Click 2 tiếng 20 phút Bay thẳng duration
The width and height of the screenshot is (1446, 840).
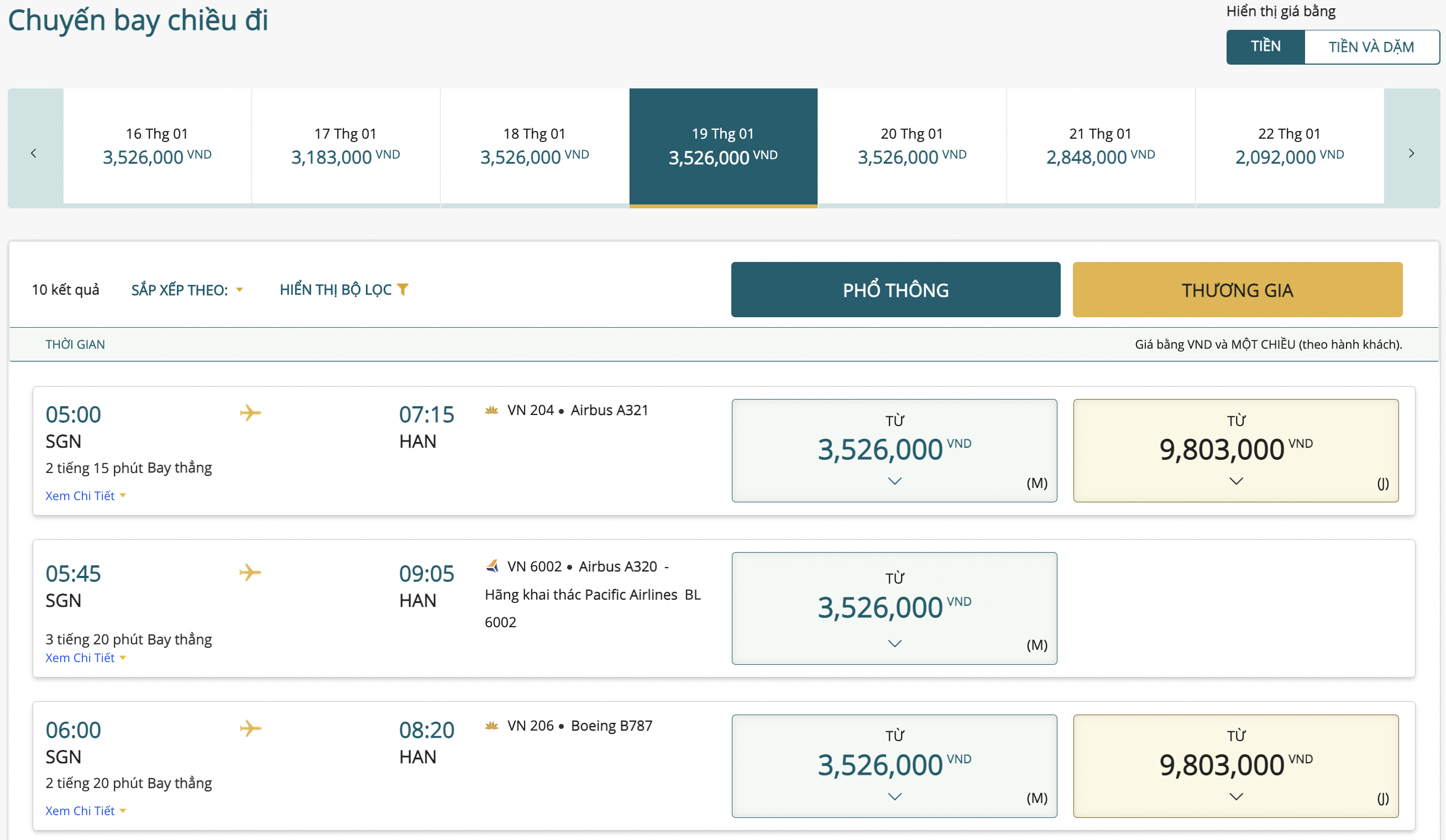point(129,783)
